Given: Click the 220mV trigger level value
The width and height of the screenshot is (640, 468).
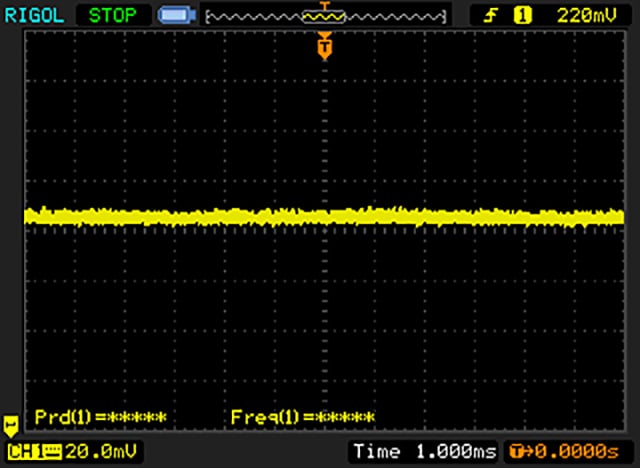Looking at the screenshot, I should (x=587, y=16).
